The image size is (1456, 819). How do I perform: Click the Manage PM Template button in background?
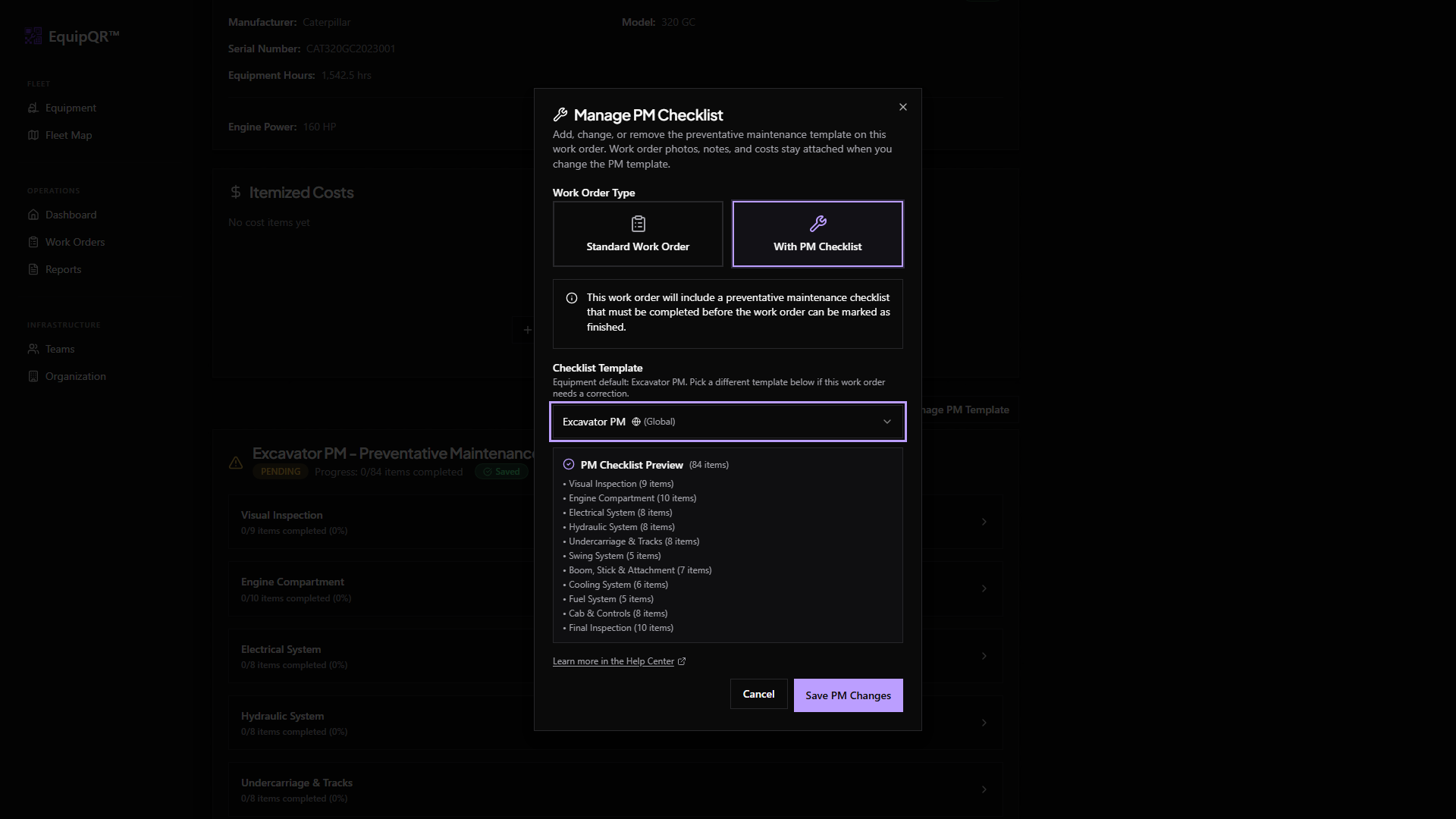(969, 409)
